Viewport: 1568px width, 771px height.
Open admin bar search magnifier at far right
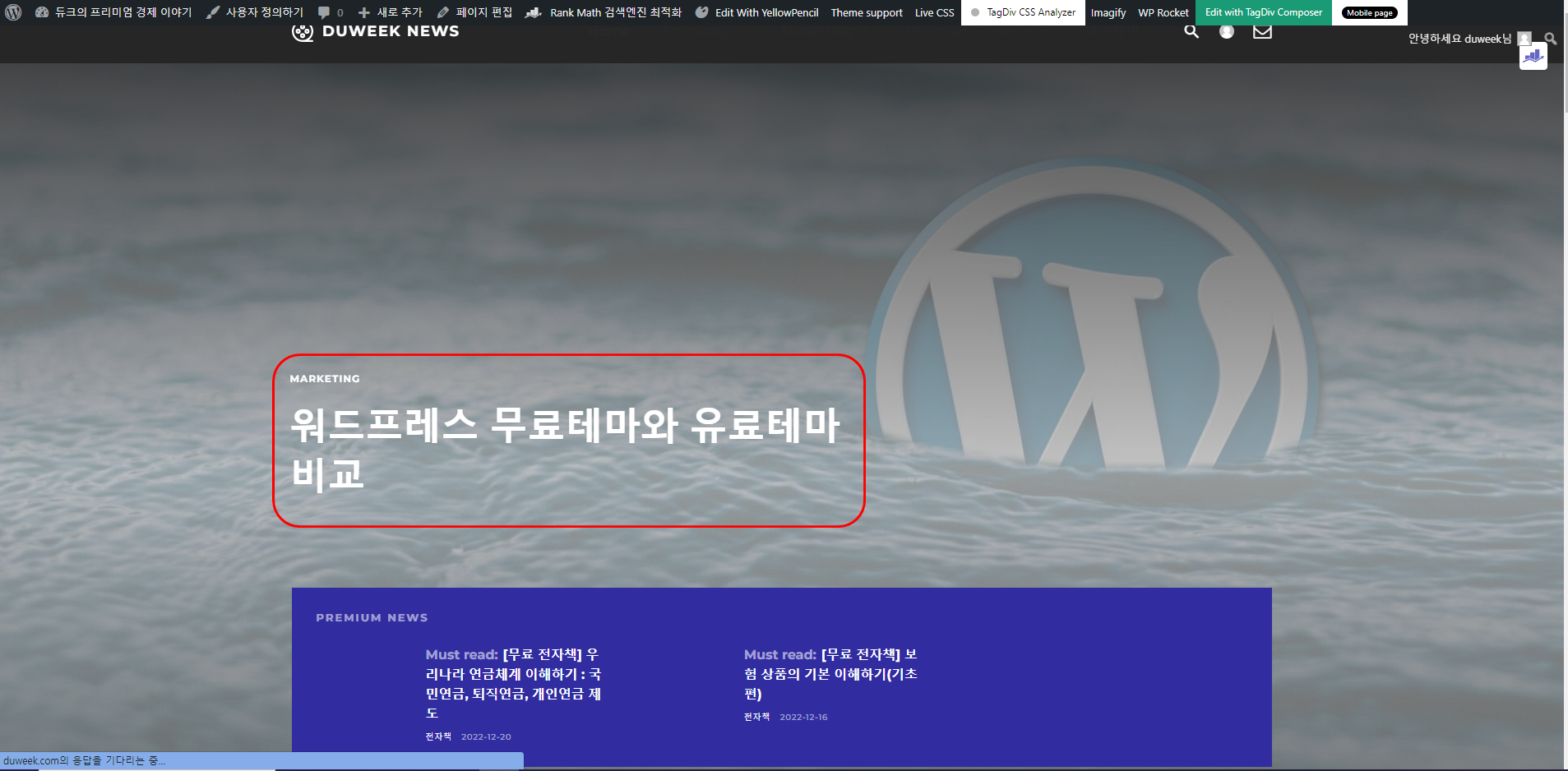[1551, 39]
